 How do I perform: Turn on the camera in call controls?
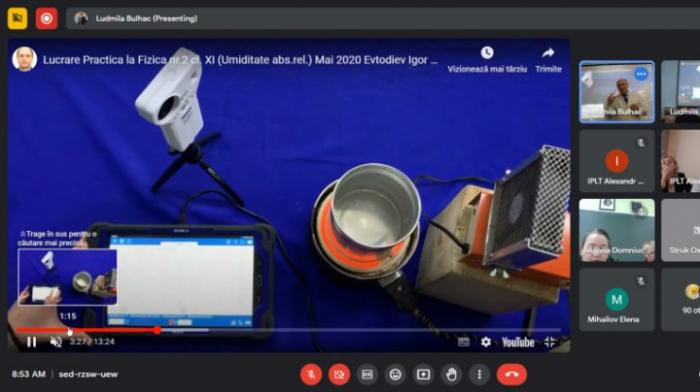coord(339,374)
